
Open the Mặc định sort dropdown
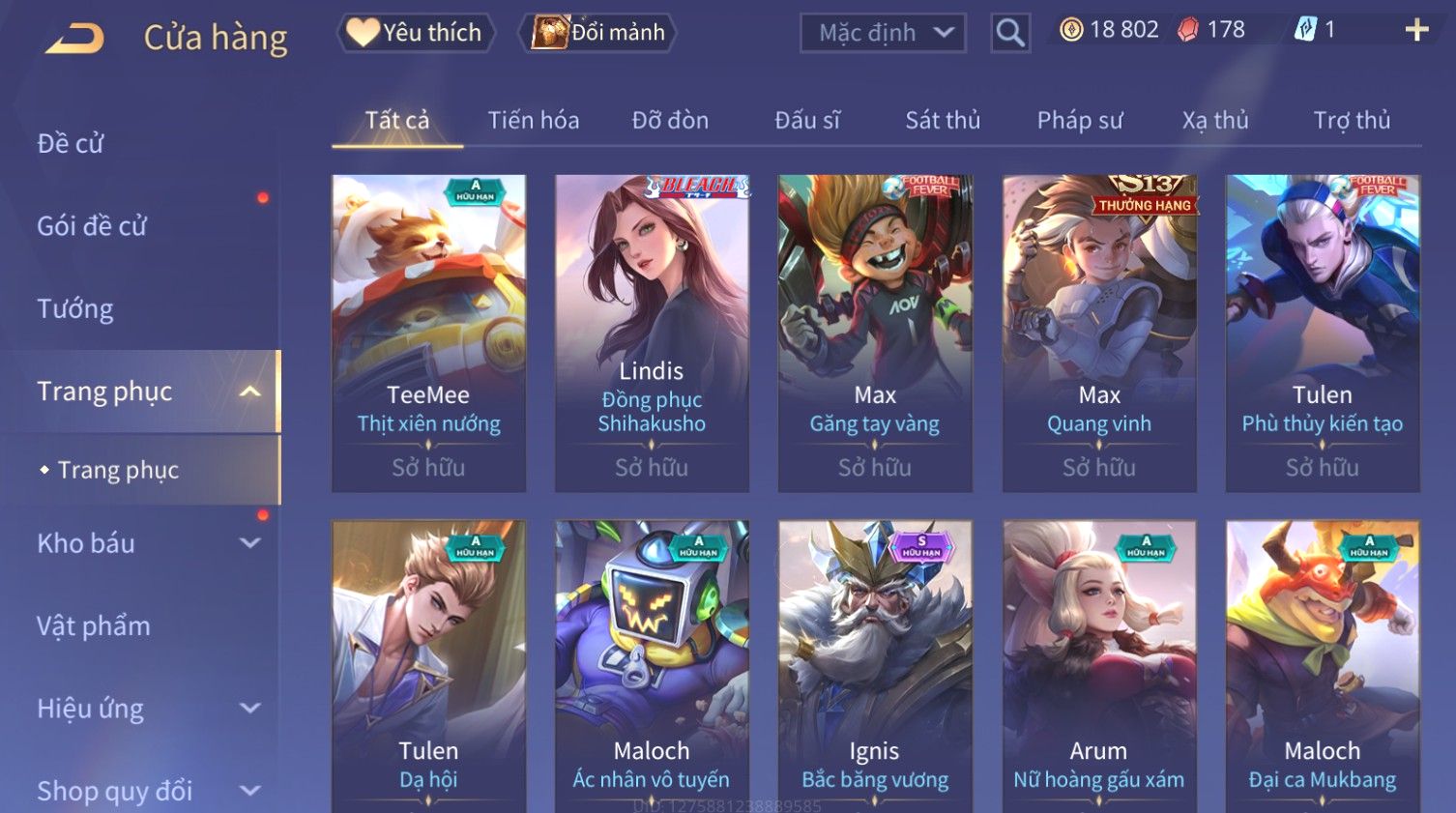[883, 33]
